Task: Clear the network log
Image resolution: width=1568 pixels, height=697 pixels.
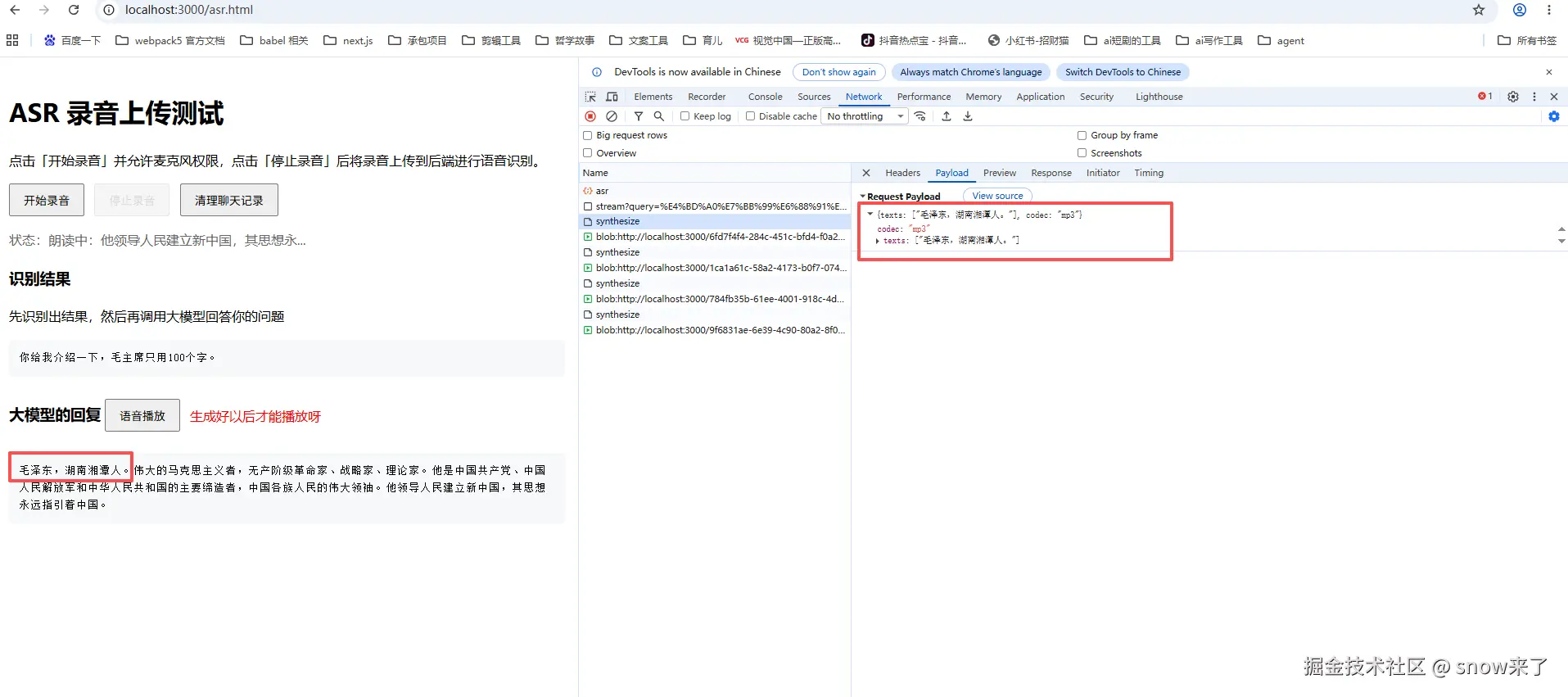Action: coord(612,116)
